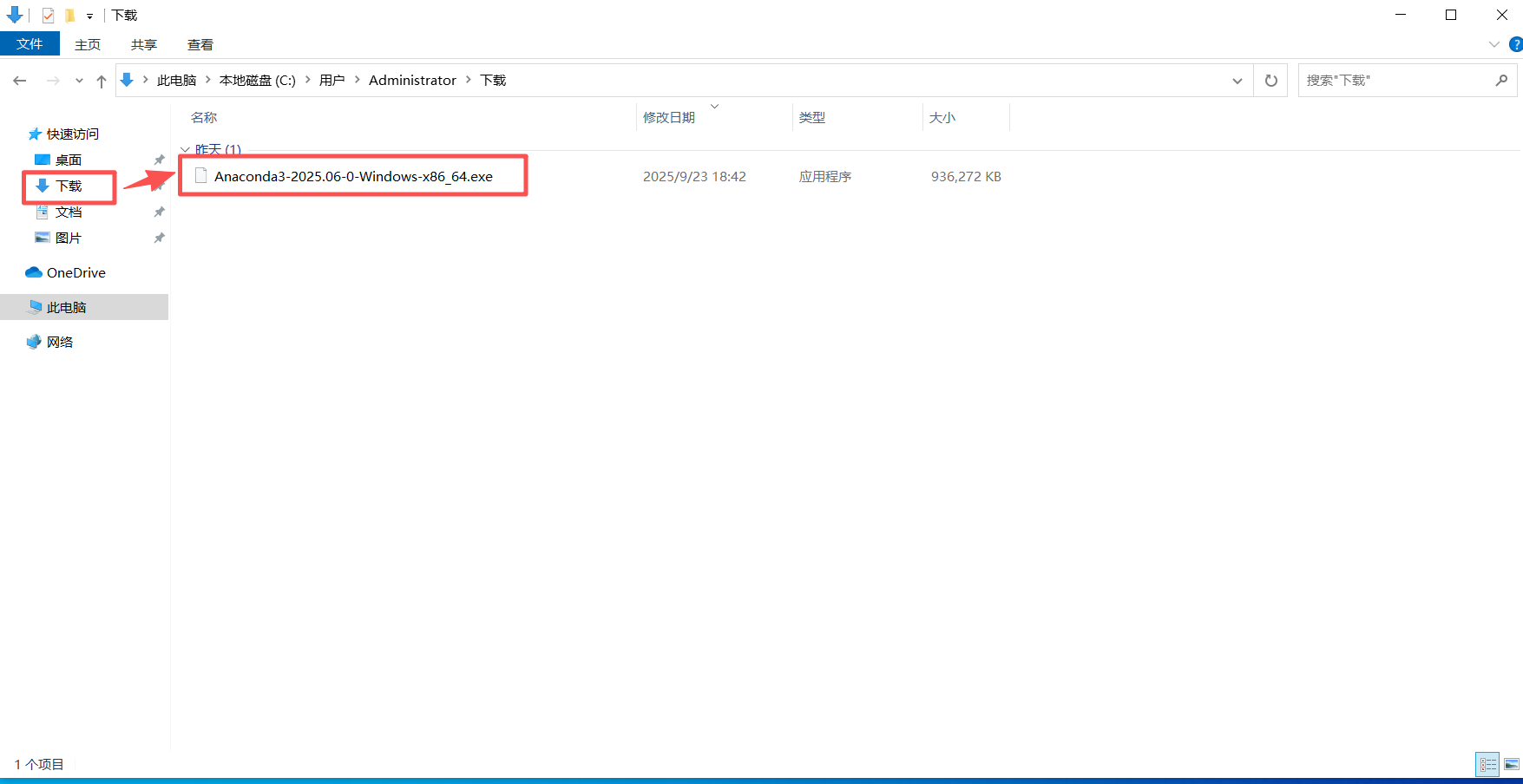Viewport: 1523px width, 784px height.
Task: Sort by the 类型 column header
Action: pos(812,117)
